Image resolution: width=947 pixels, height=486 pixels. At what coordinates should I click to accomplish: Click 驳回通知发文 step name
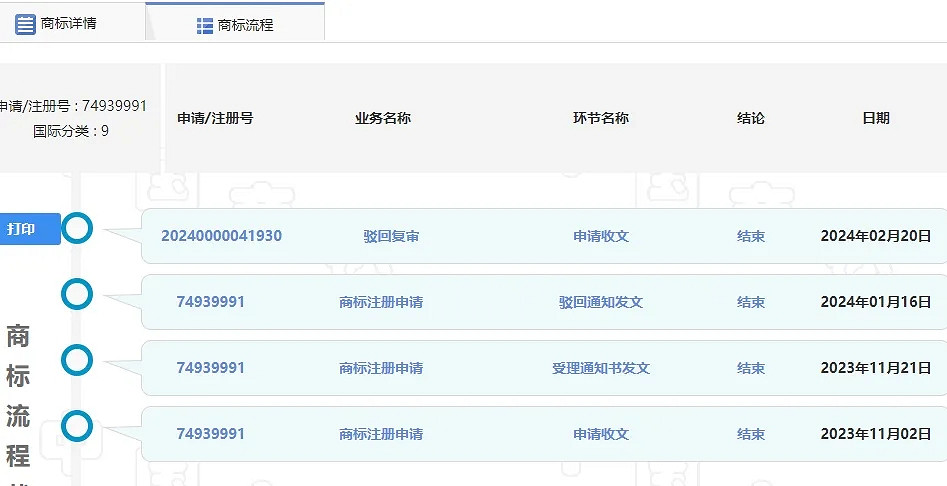600,302
